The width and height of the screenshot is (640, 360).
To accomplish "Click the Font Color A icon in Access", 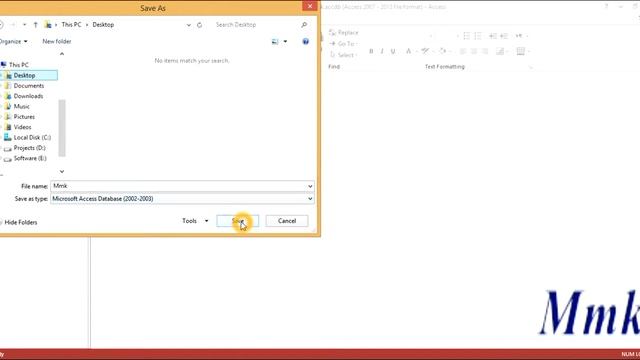I will (x=408, y=51).
